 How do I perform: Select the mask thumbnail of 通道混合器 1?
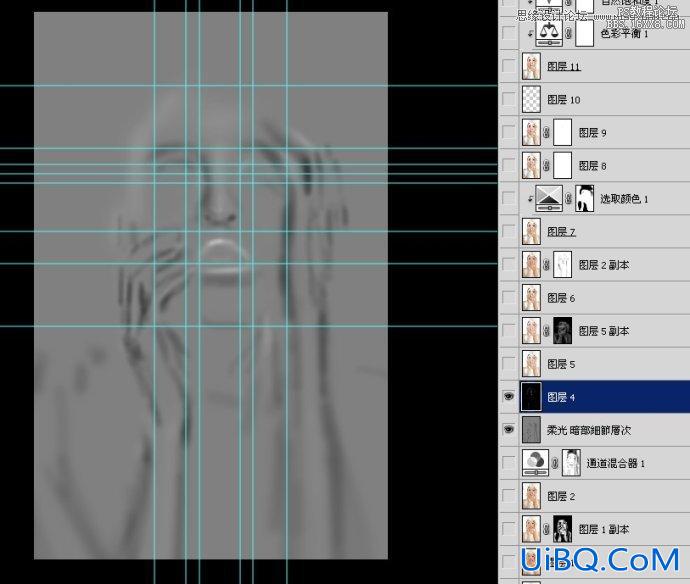(571, 463)
